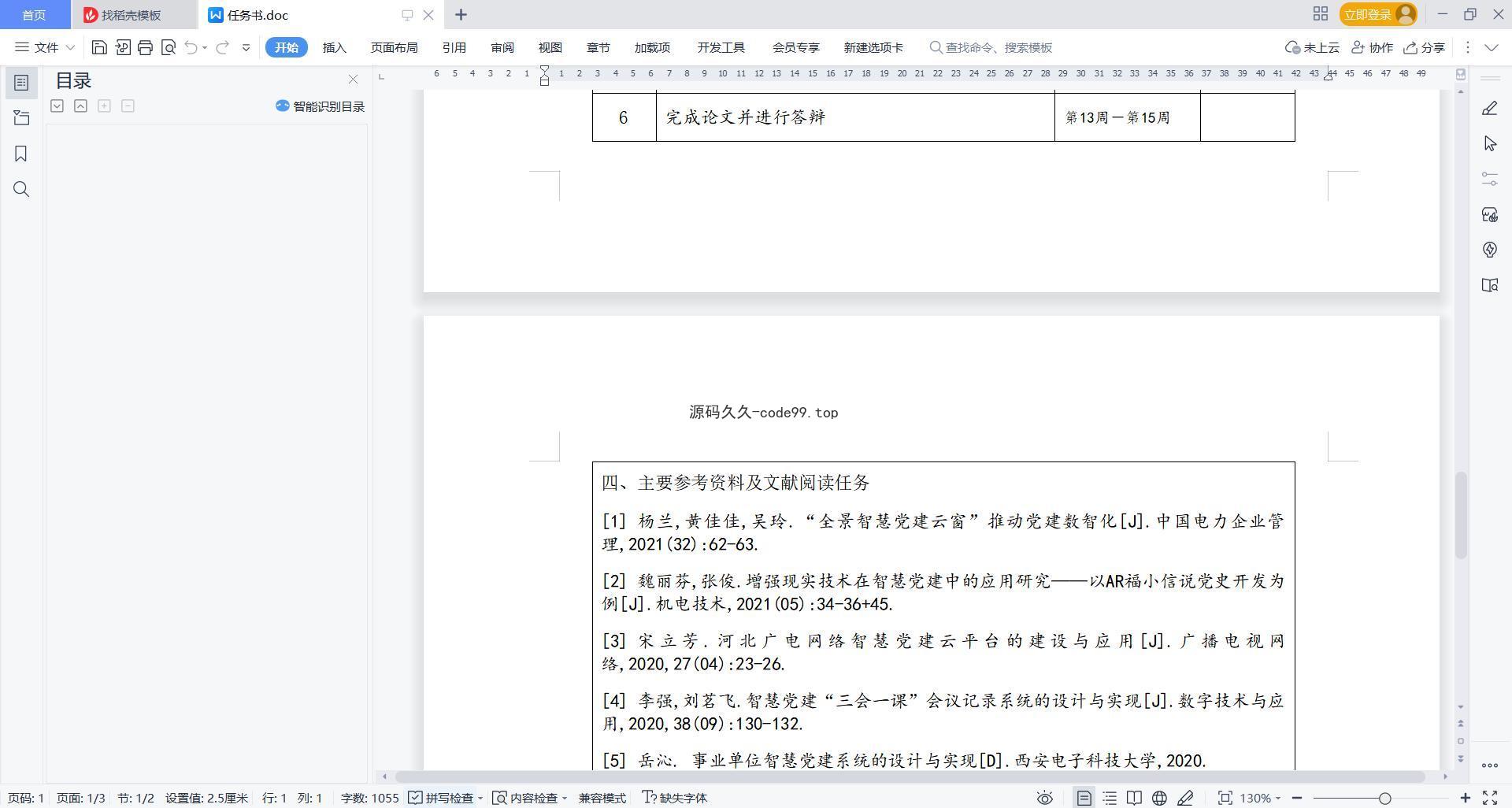Click the reading book icon in right sidebar

click(x=1489, y=285)
